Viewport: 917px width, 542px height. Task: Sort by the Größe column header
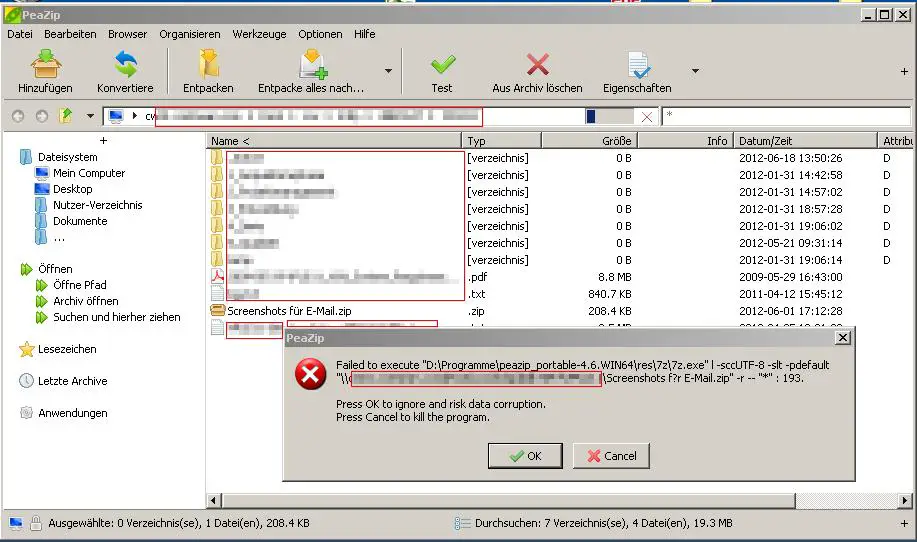pyautogui.click(x=590, y=141)
